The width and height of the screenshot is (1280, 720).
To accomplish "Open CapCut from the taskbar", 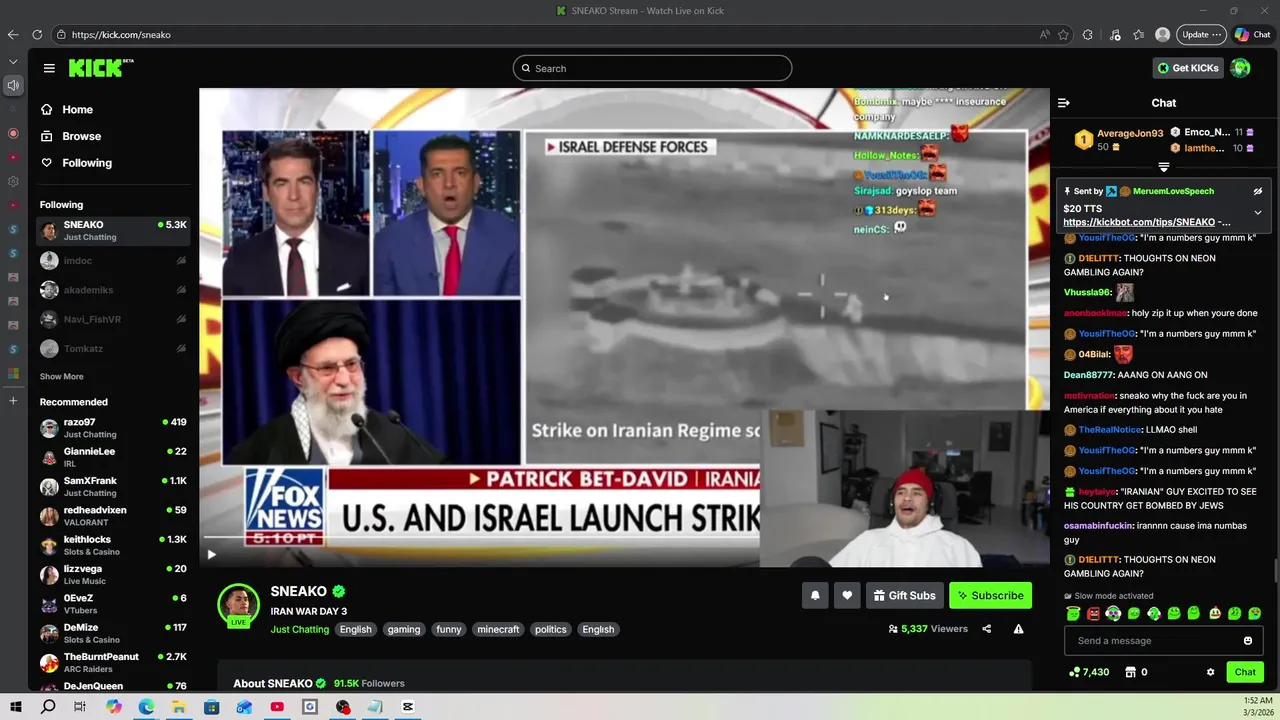I will [408, 707].
